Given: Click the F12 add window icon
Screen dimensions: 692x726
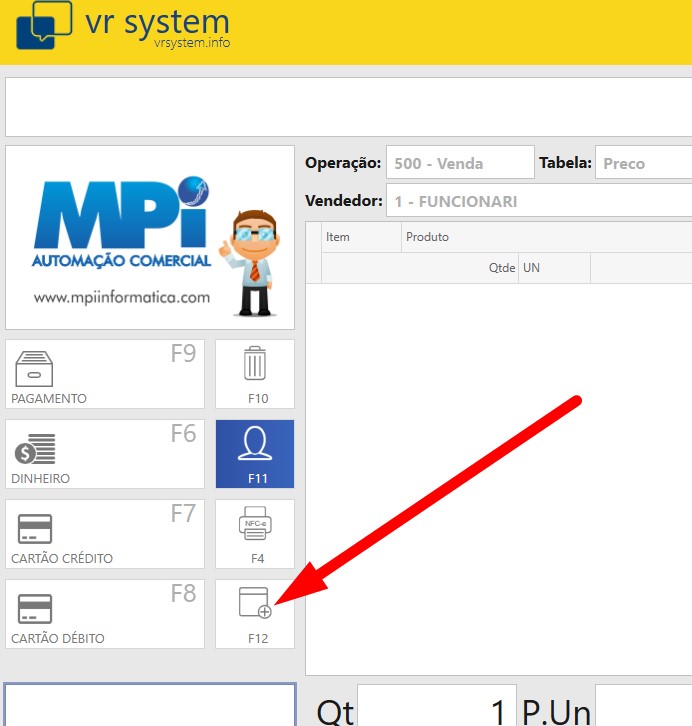Looking at the screenshot, I should [x=255, y=603].
